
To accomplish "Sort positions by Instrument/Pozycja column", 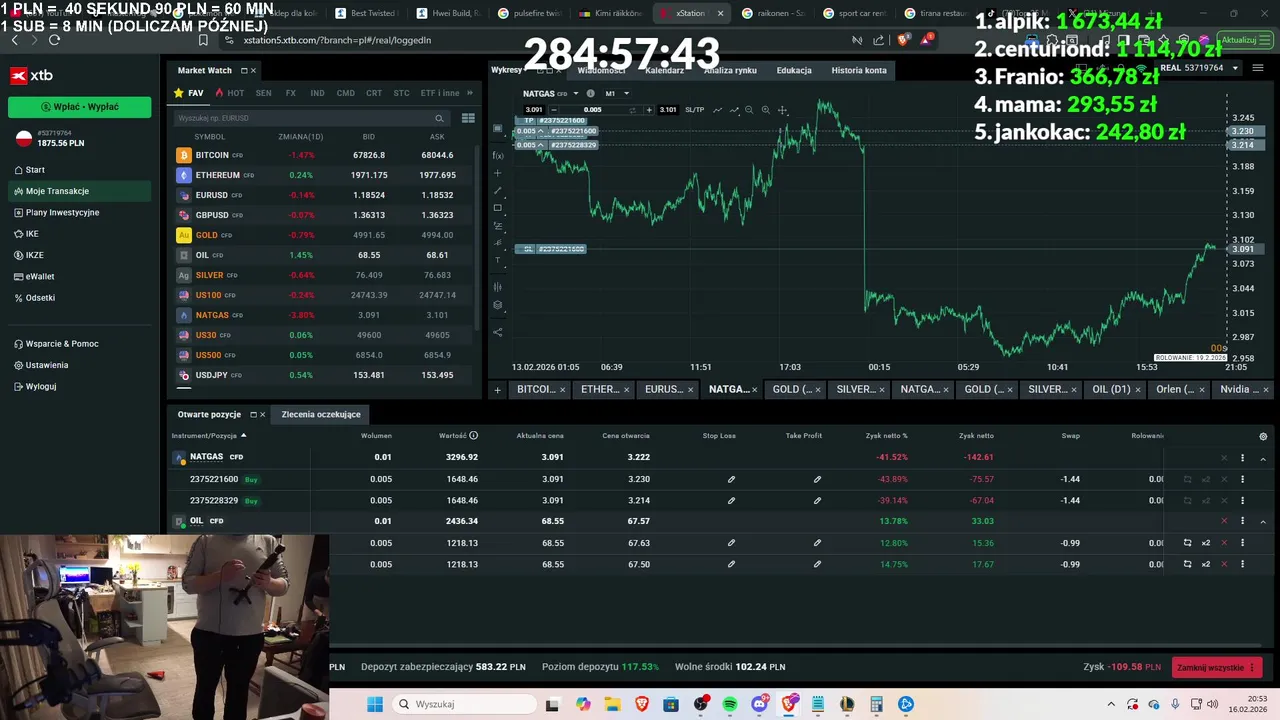I will 209,436.
